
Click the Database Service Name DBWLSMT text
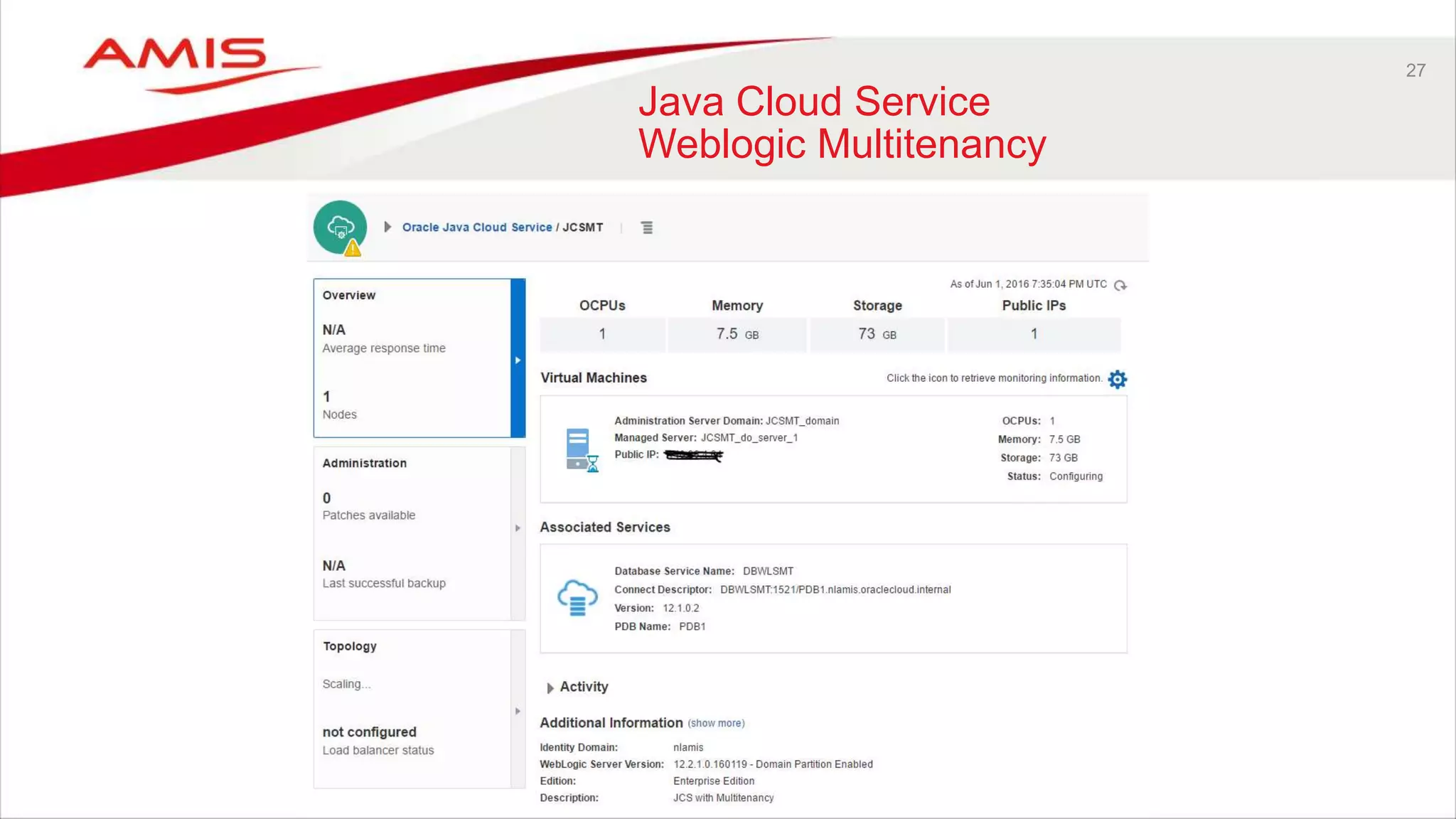click(x=704, y=571)
